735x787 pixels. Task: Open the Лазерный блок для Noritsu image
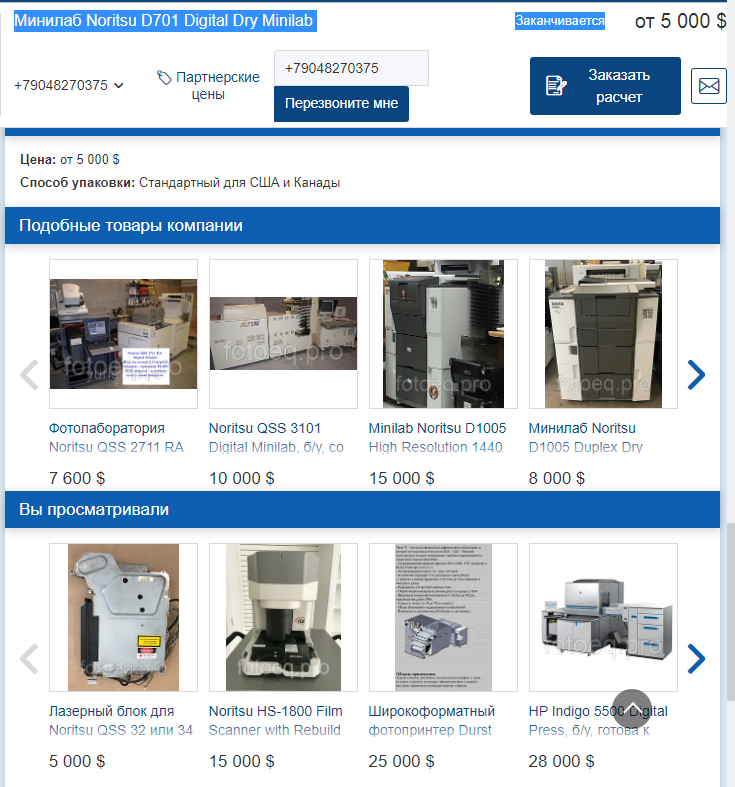[123, 617]
